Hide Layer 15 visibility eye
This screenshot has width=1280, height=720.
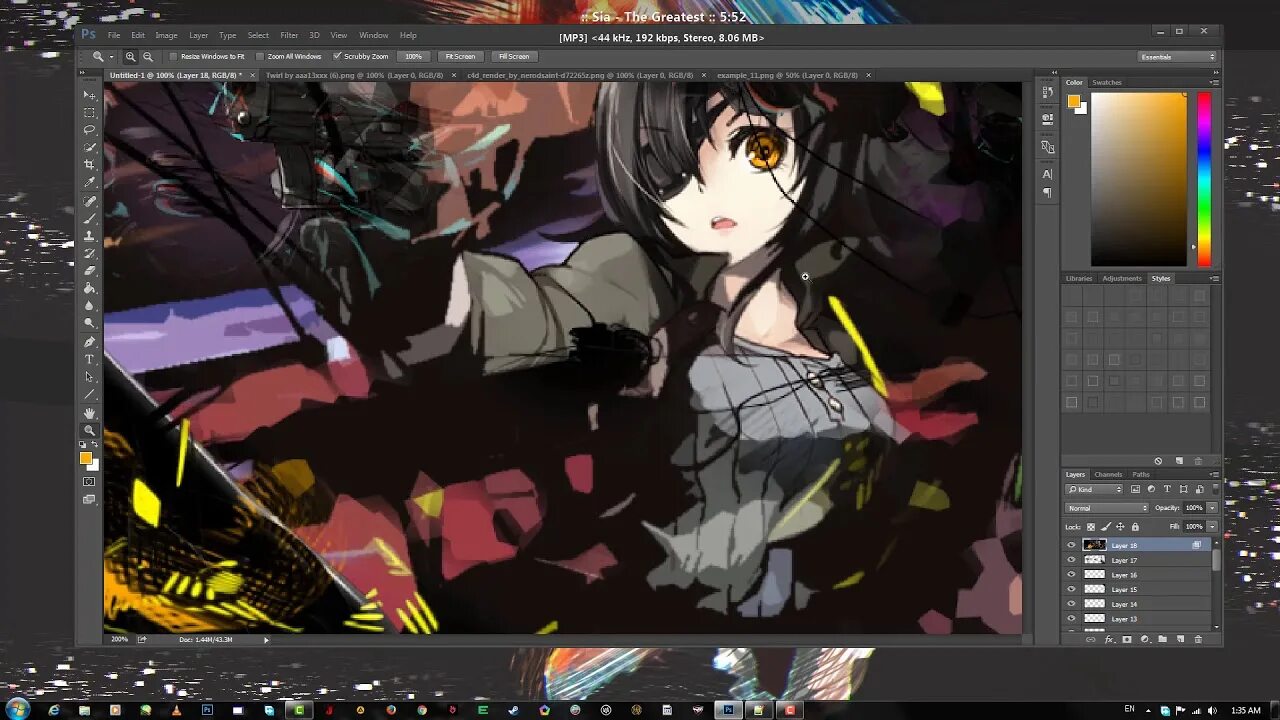[x=1071, y=589]
